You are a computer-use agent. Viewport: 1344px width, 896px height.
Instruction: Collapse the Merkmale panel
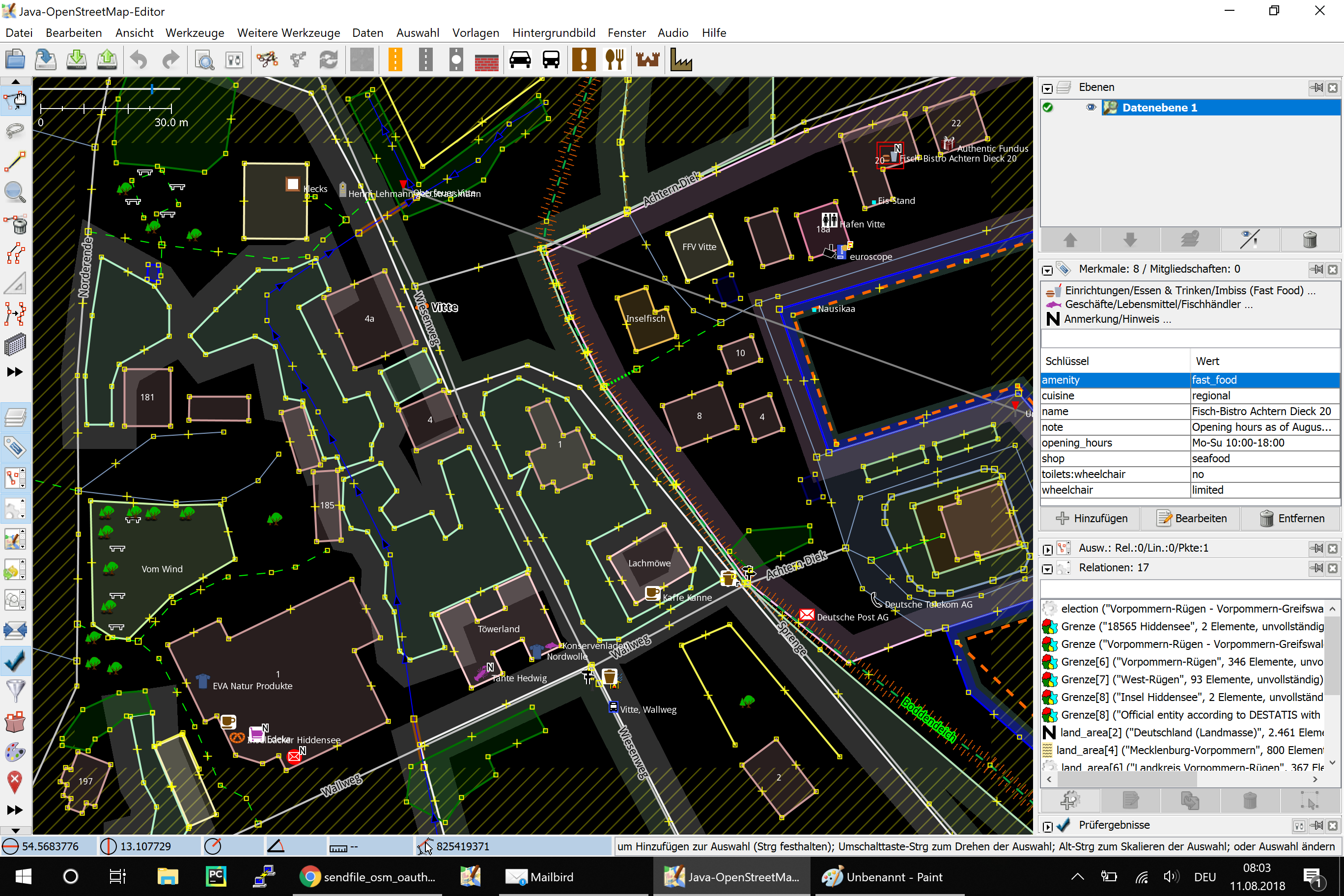coord(1047,270)
